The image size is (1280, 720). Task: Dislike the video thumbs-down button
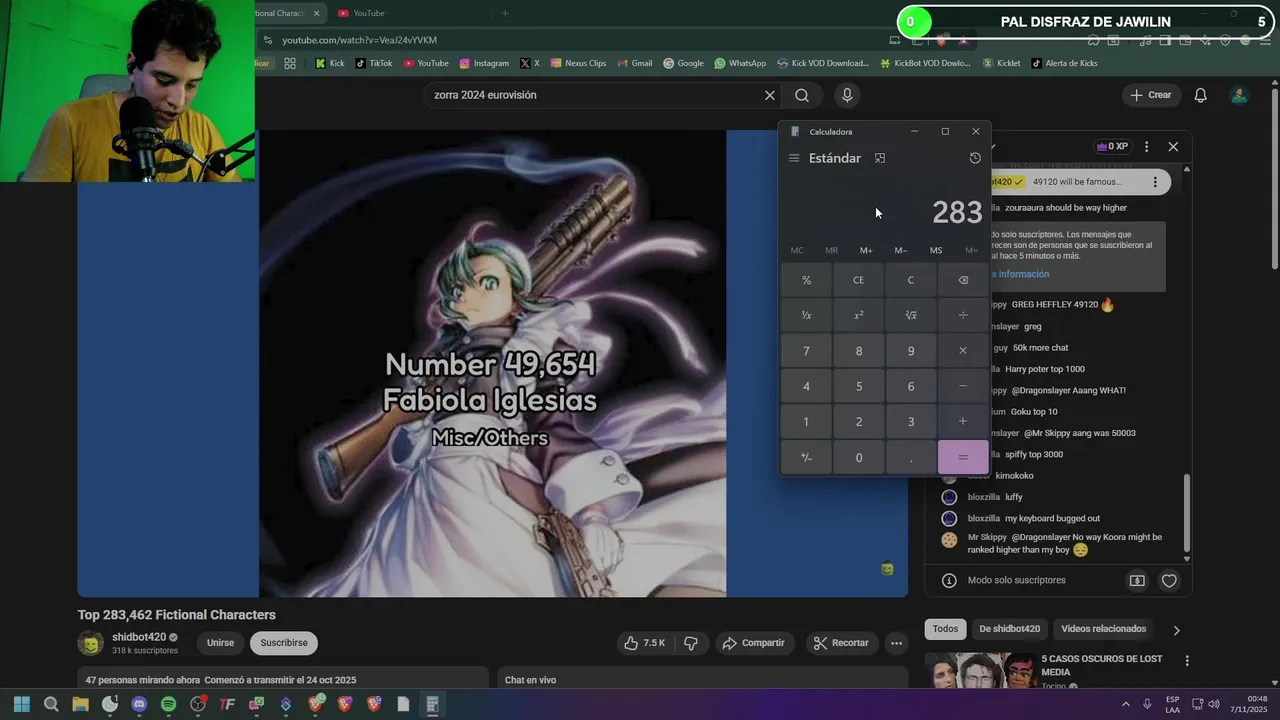point(691,643)
